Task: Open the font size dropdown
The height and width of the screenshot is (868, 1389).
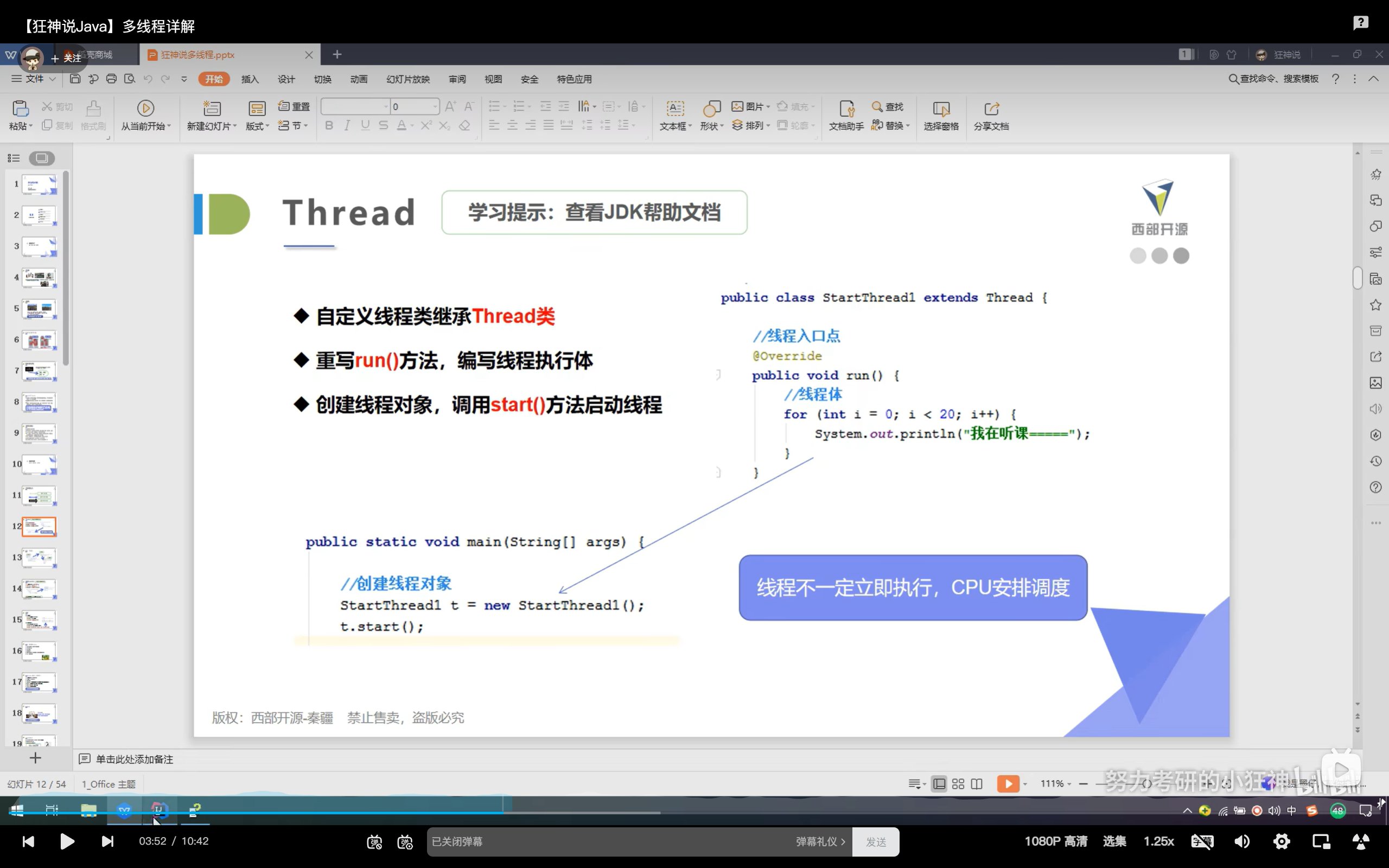Action: click(x=435, y=107)
